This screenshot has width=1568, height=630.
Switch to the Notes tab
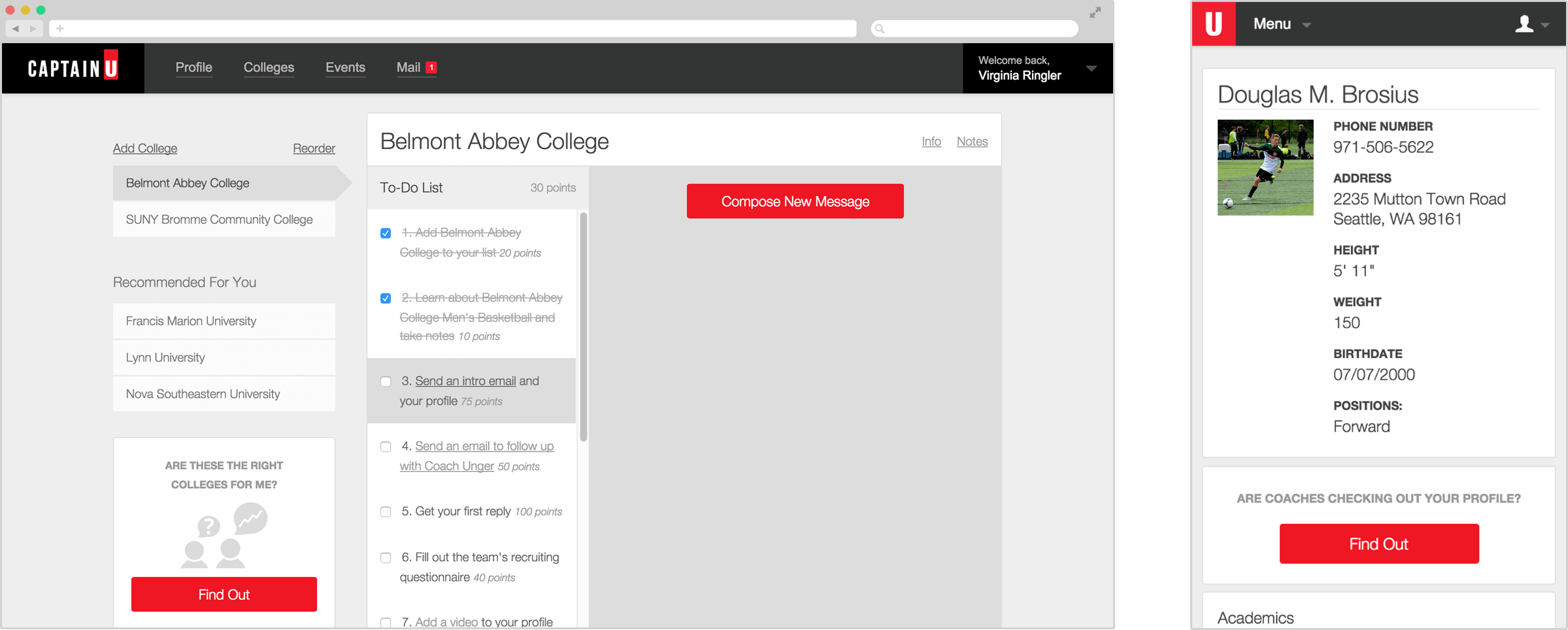pos(972,141)
